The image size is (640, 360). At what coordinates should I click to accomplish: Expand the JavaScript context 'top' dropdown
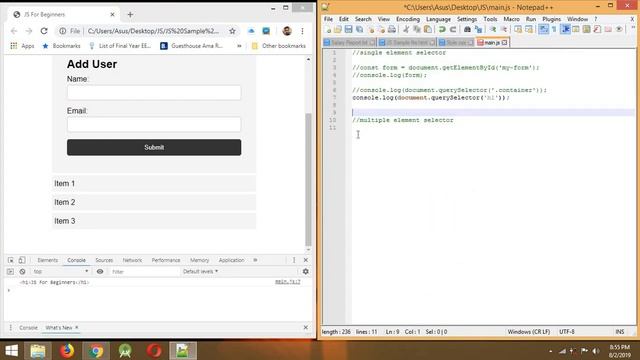click(60, 271)
